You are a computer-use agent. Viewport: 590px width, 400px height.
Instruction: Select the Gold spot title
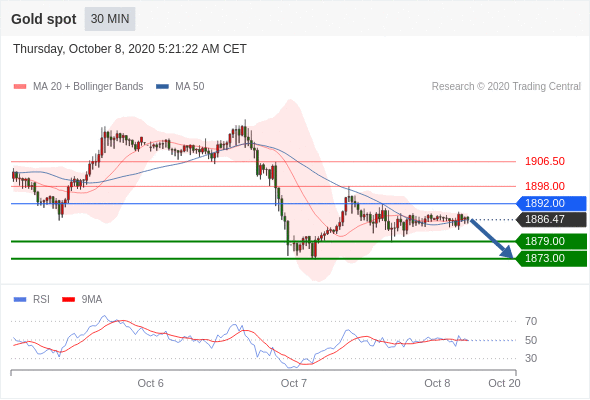click(44, 19)
